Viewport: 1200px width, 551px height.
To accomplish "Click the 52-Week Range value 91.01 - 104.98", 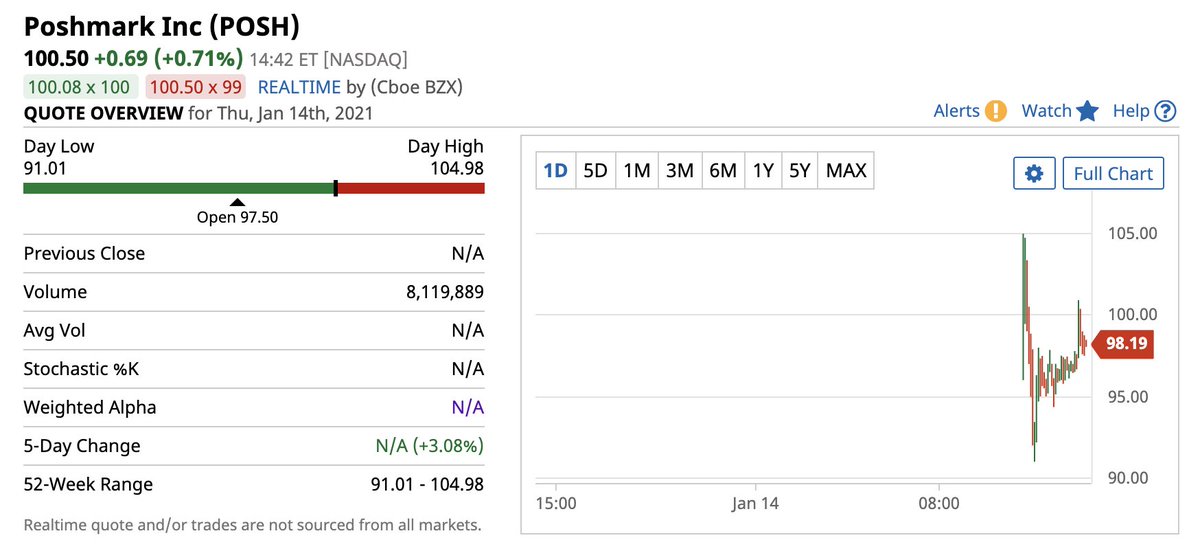I will (427, 484).
